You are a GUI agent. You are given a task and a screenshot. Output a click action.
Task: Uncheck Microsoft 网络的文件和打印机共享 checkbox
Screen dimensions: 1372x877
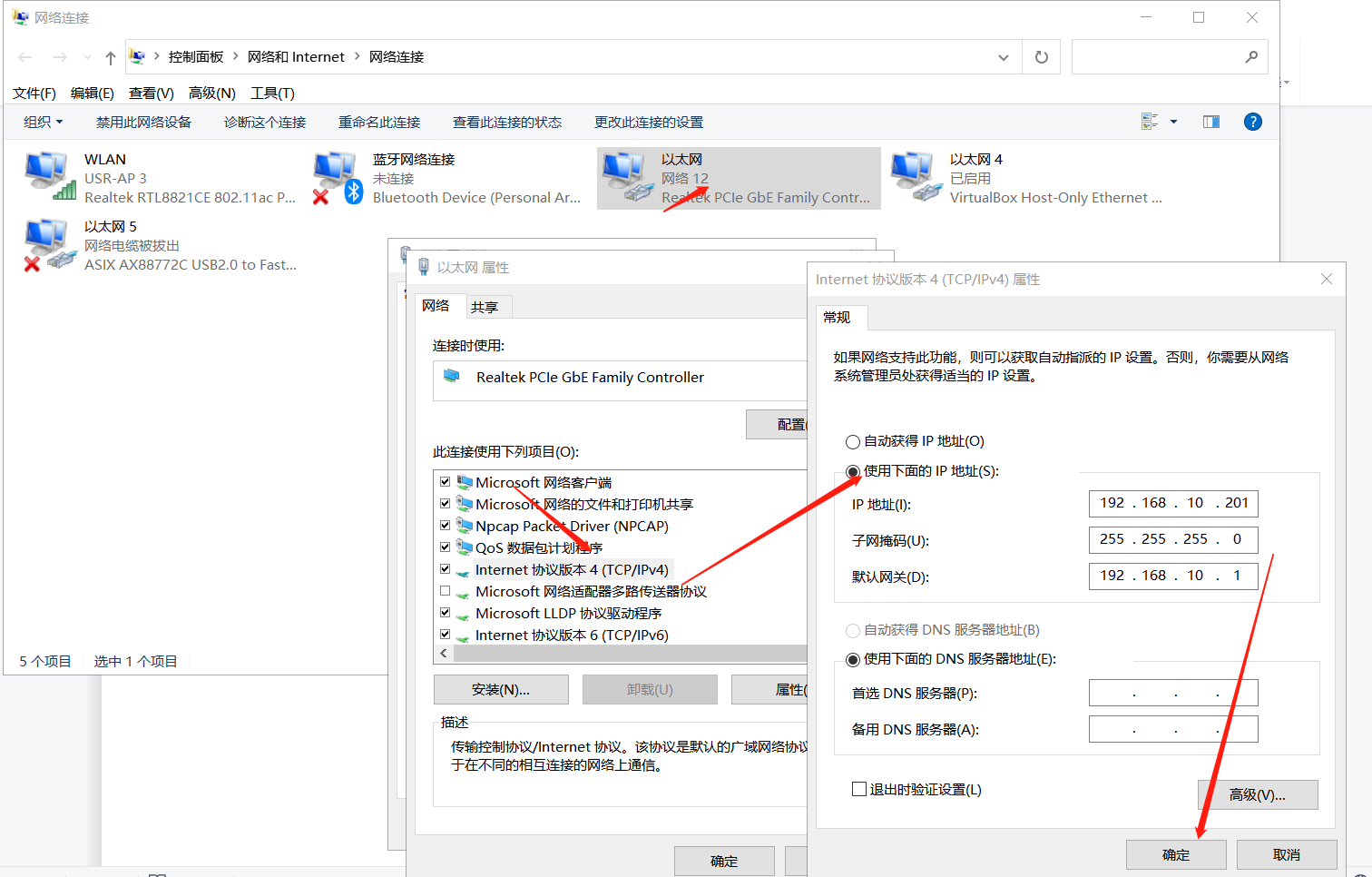[446, 504]
